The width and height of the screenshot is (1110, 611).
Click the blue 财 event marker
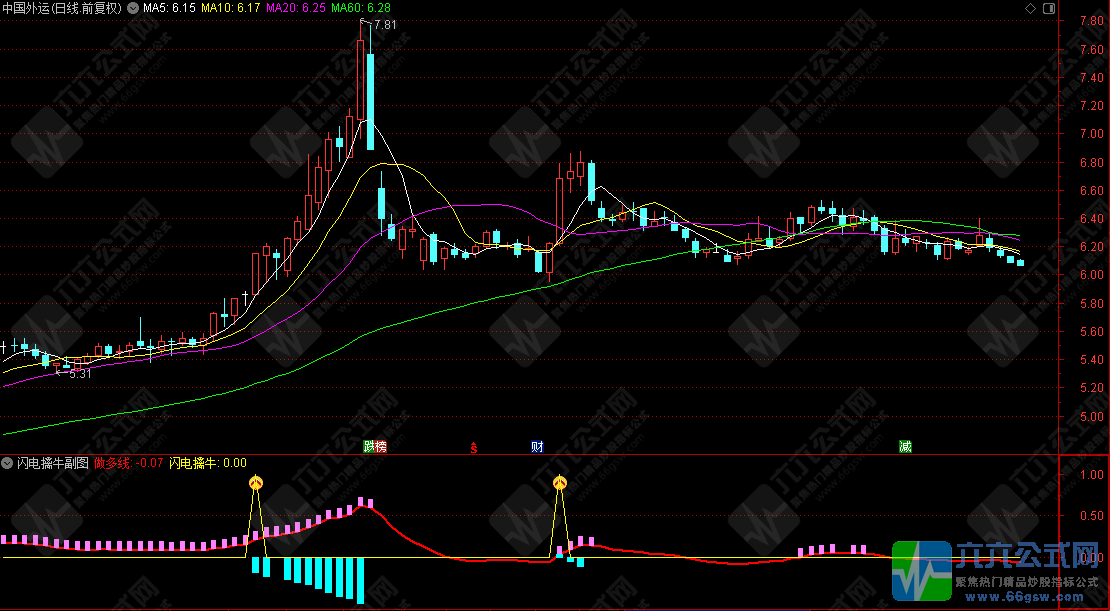tap(537, 446)
